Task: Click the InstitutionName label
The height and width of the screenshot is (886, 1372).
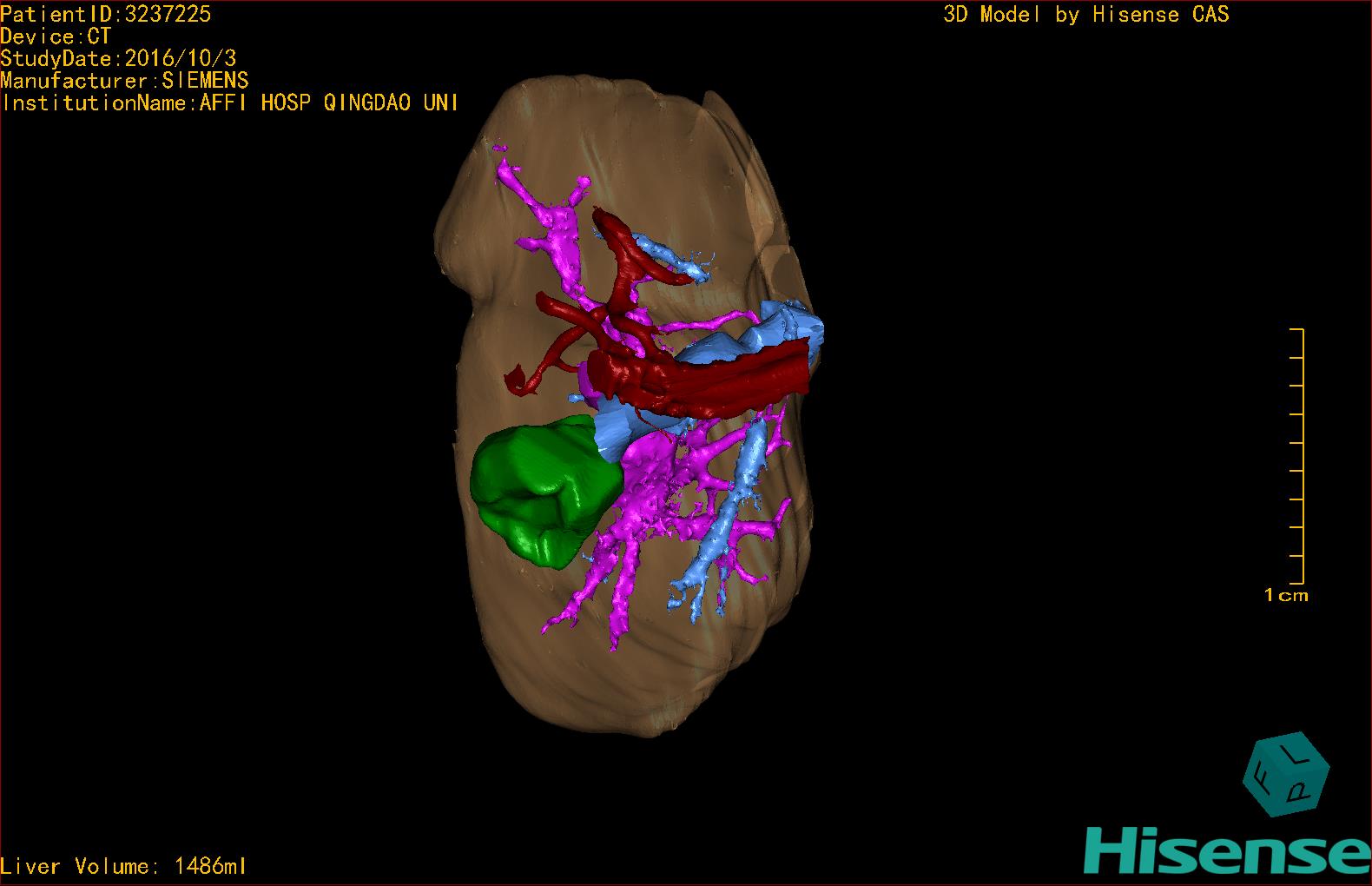Action: point(230,103)
